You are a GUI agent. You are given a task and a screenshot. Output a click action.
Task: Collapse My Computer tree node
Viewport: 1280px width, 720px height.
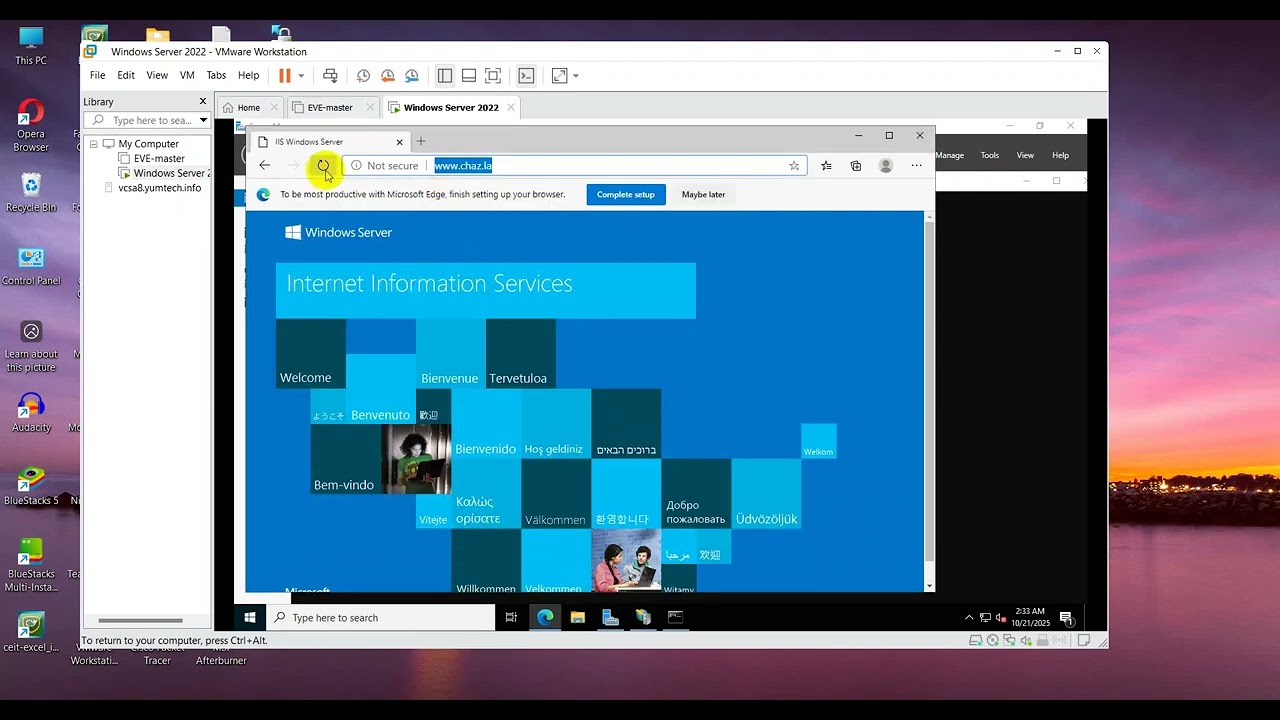point(94,144)
